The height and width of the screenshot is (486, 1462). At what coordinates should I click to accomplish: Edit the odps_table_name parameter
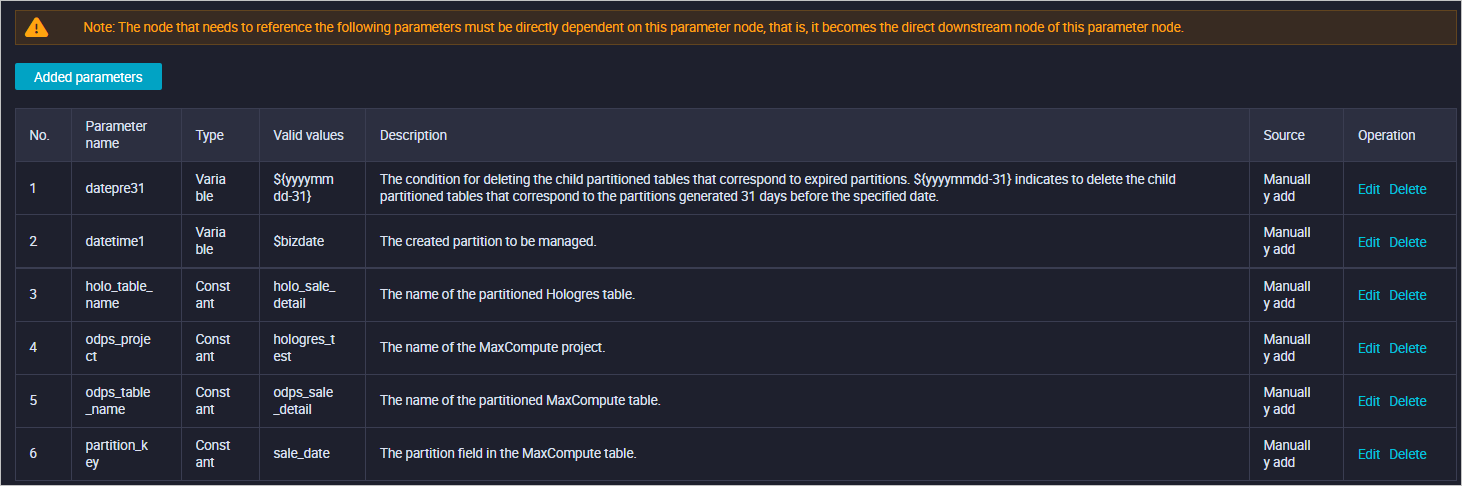(1368, 401)
